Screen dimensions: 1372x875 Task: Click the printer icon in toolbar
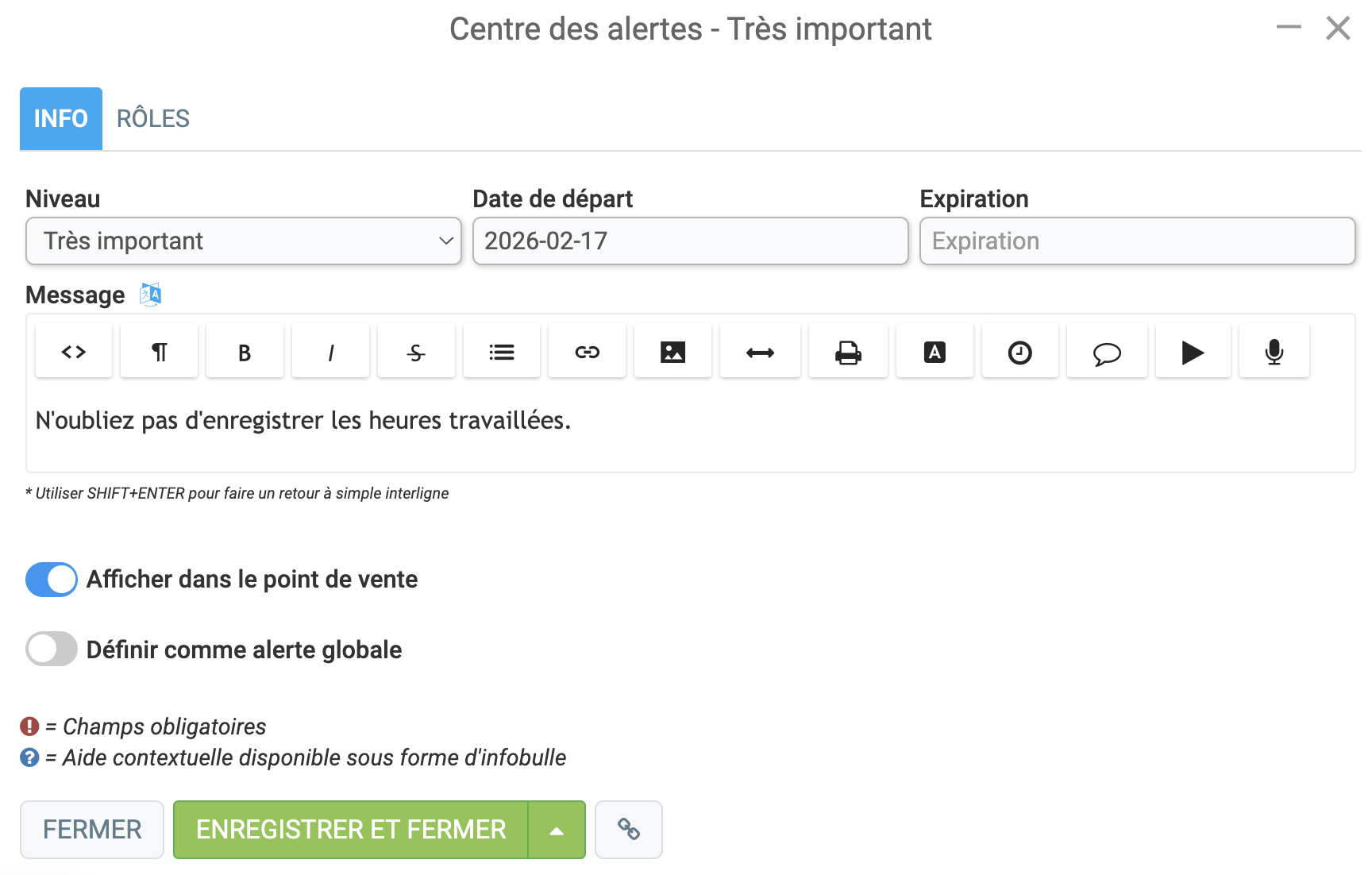click(848, 352)
